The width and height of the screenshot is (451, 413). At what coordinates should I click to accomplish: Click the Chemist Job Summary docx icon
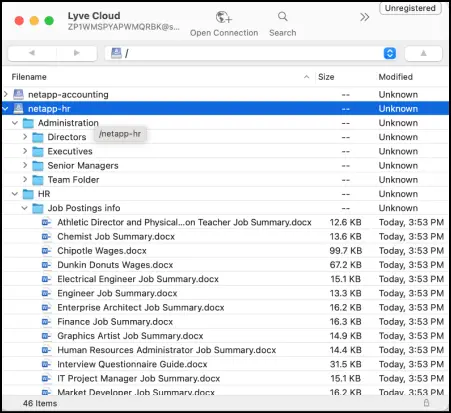[47, 237]
